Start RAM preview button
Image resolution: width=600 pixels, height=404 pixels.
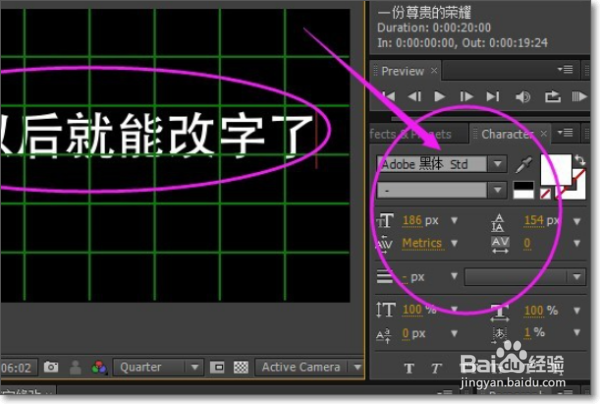pyautogui.click(x=579, y=97)
